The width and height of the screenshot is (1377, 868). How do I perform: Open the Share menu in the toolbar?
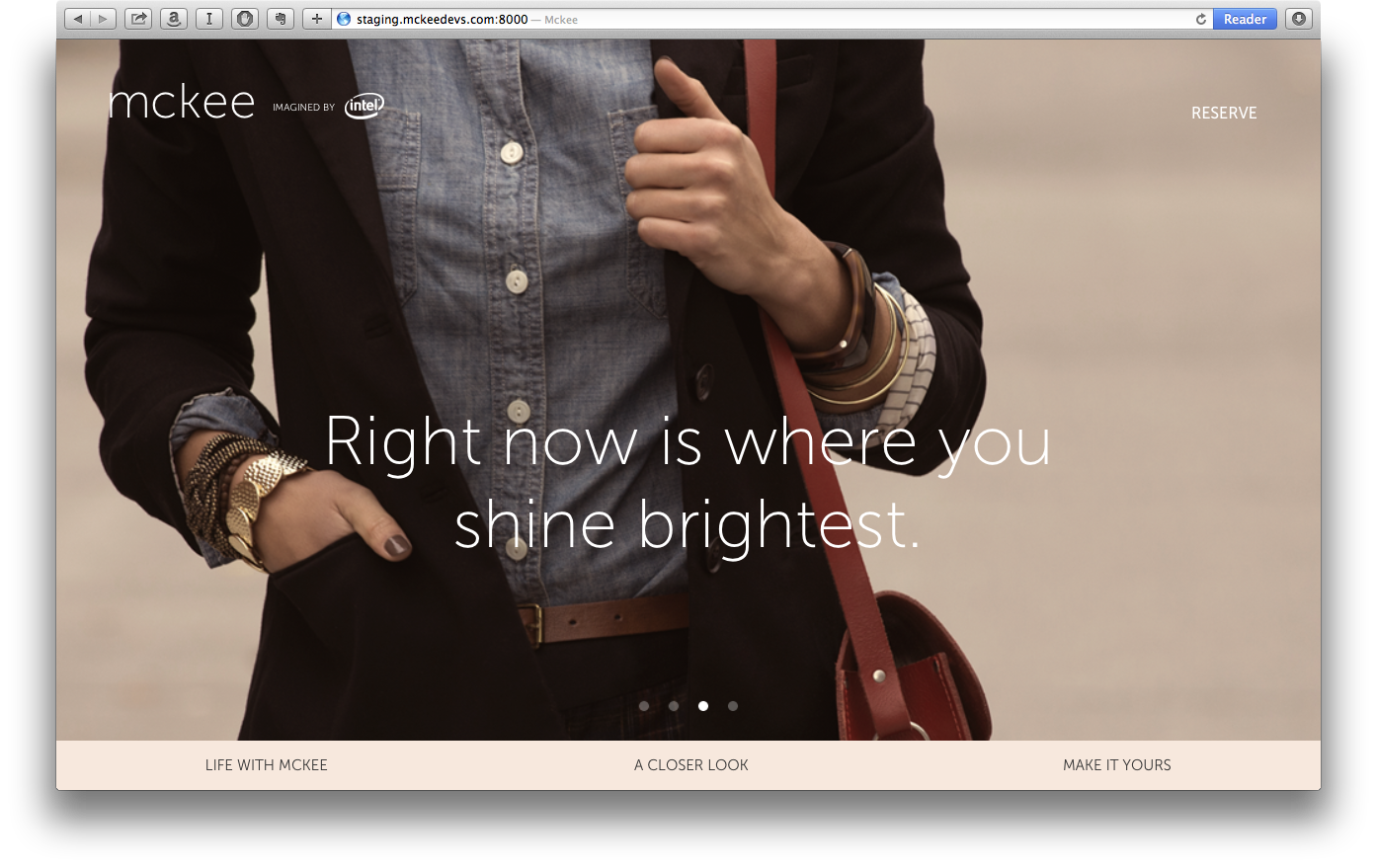(x=137, y=18)
